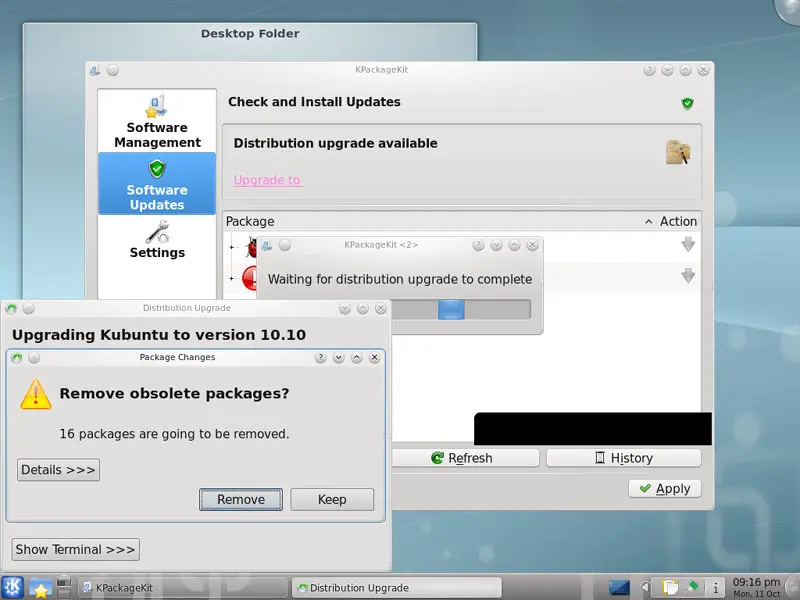
Task: Click the KPackageKit window menu icon
Action: click(x=94, y=71)
